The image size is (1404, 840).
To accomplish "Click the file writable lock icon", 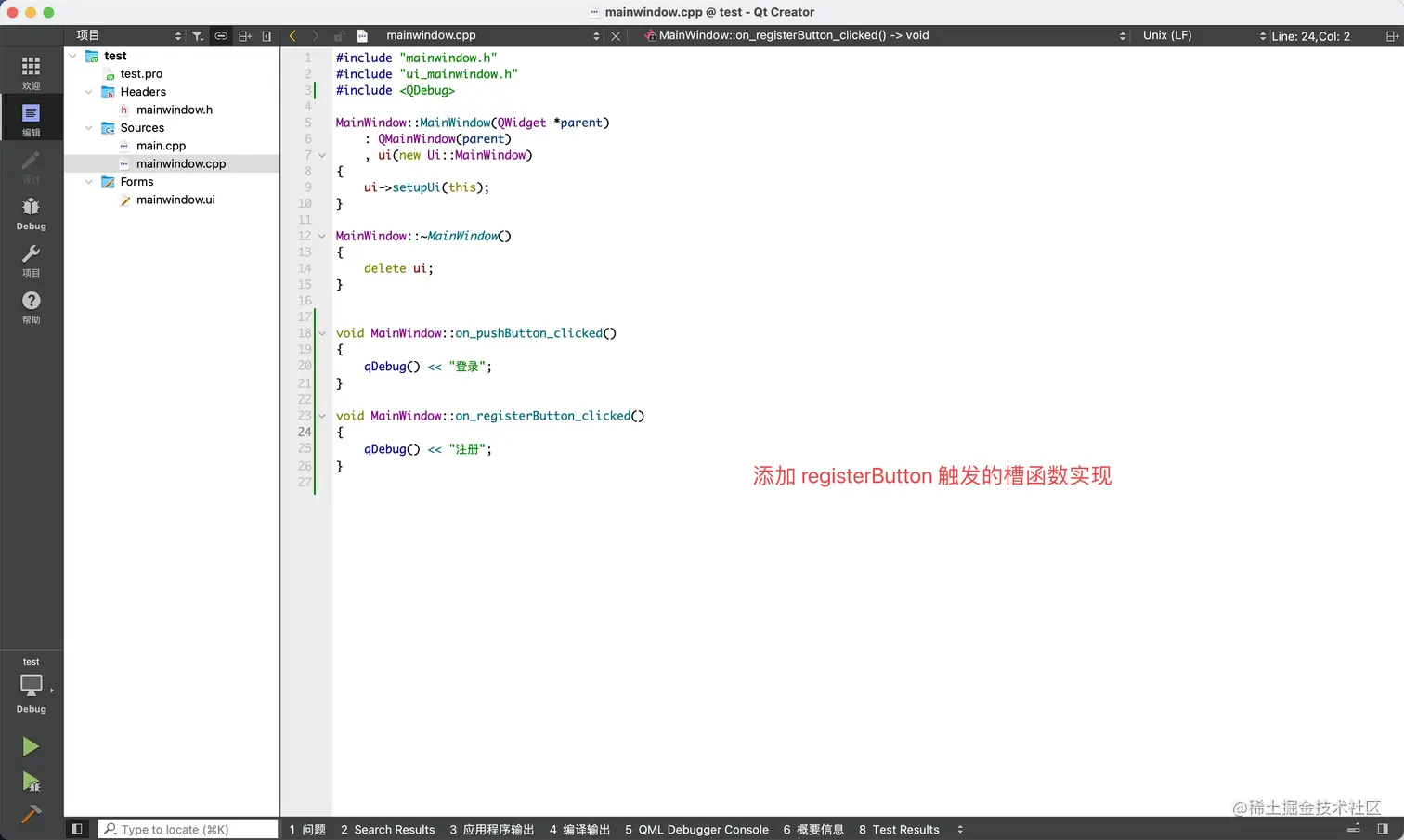I will [x=339, y=36].
